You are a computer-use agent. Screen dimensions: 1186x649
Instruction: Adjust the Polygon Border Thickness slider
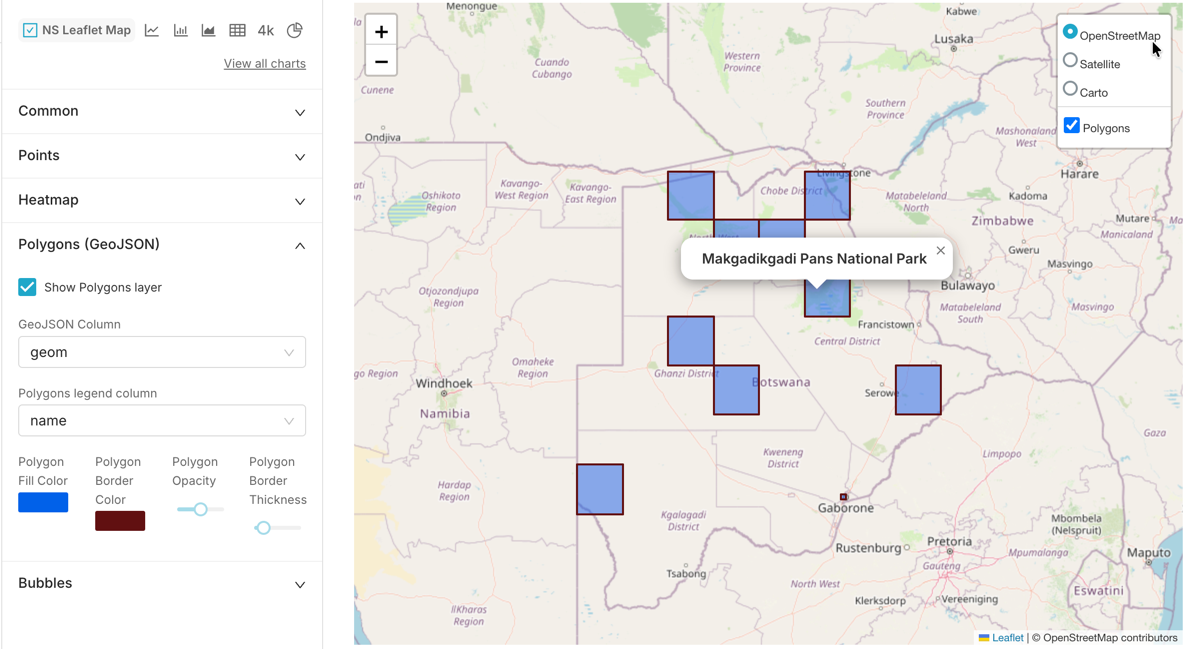click(263, 528)
